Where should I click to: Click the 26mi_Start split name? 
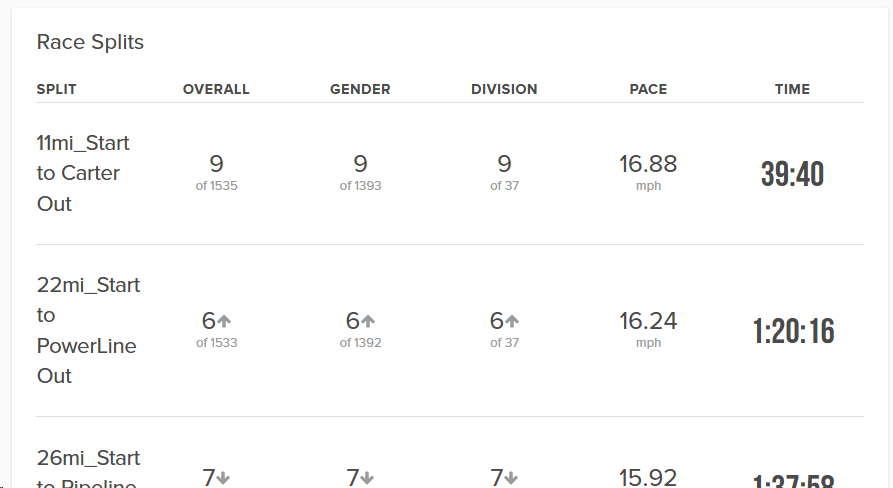coord(88,458)
